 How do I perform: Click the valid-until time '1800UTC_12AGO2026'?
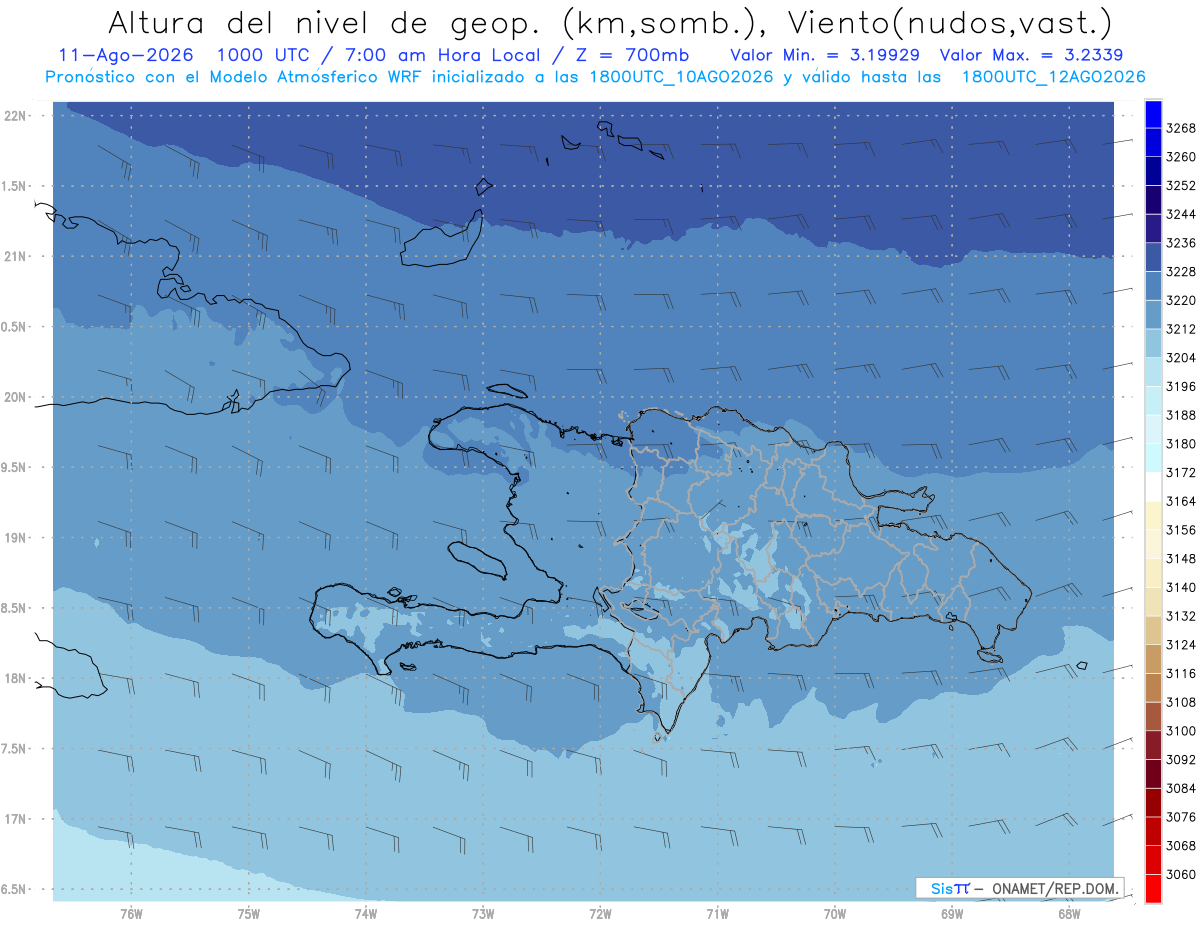(1054, 77)
